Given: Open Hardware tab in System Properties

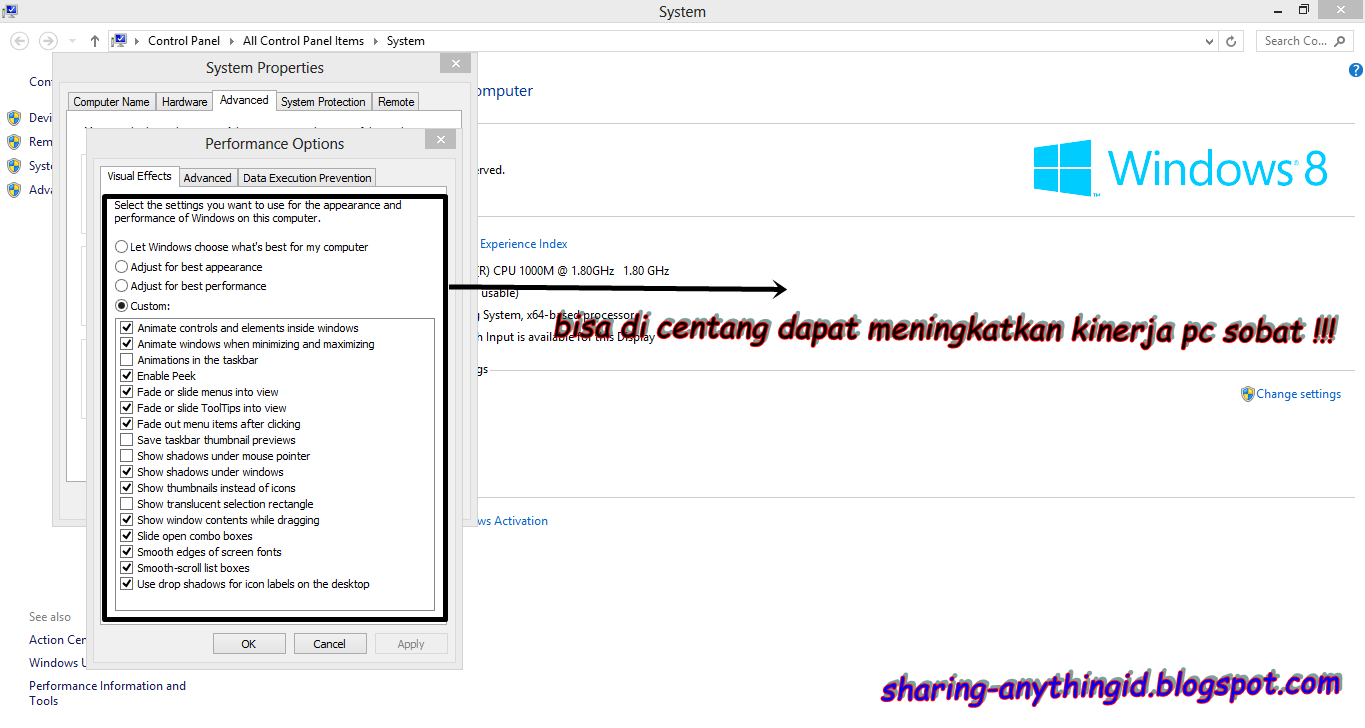Looking at the screenshot, I should (185, 102).
